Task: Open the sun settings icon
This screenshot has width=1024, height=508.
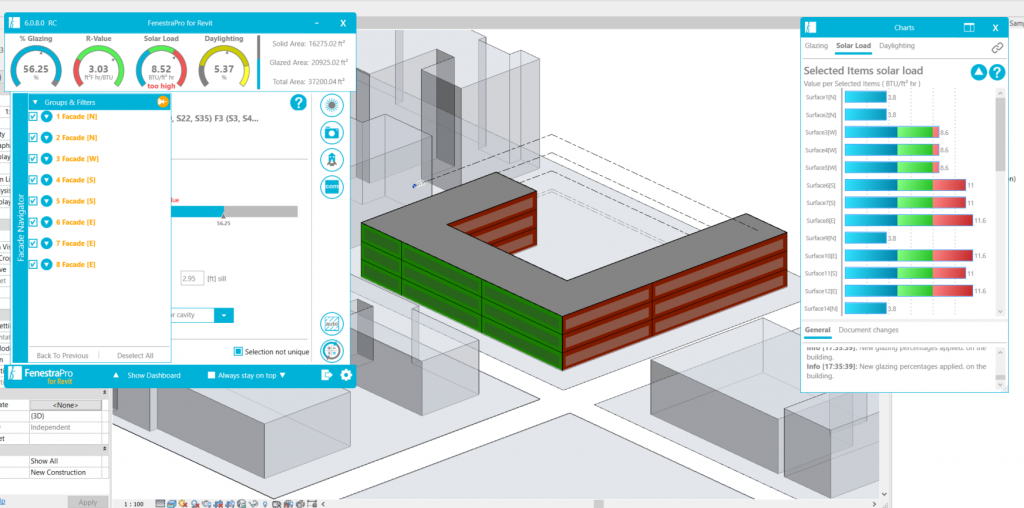Action: (x=332, y=105)
